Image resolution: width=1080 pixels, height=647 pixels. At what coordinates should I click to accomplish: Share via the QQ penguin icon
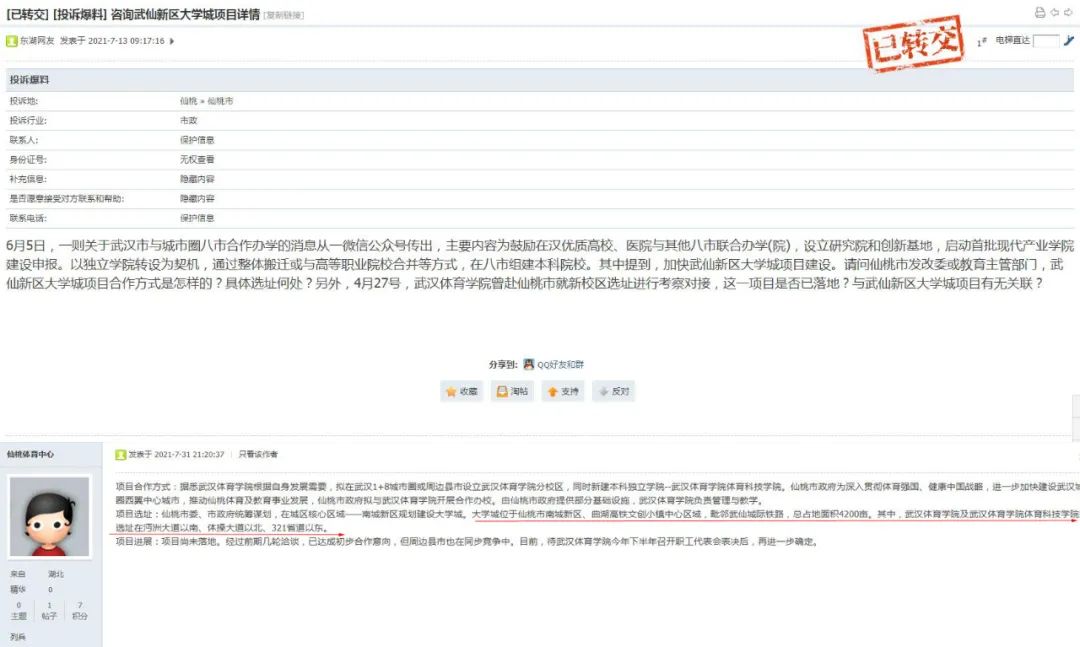(528, 364)
